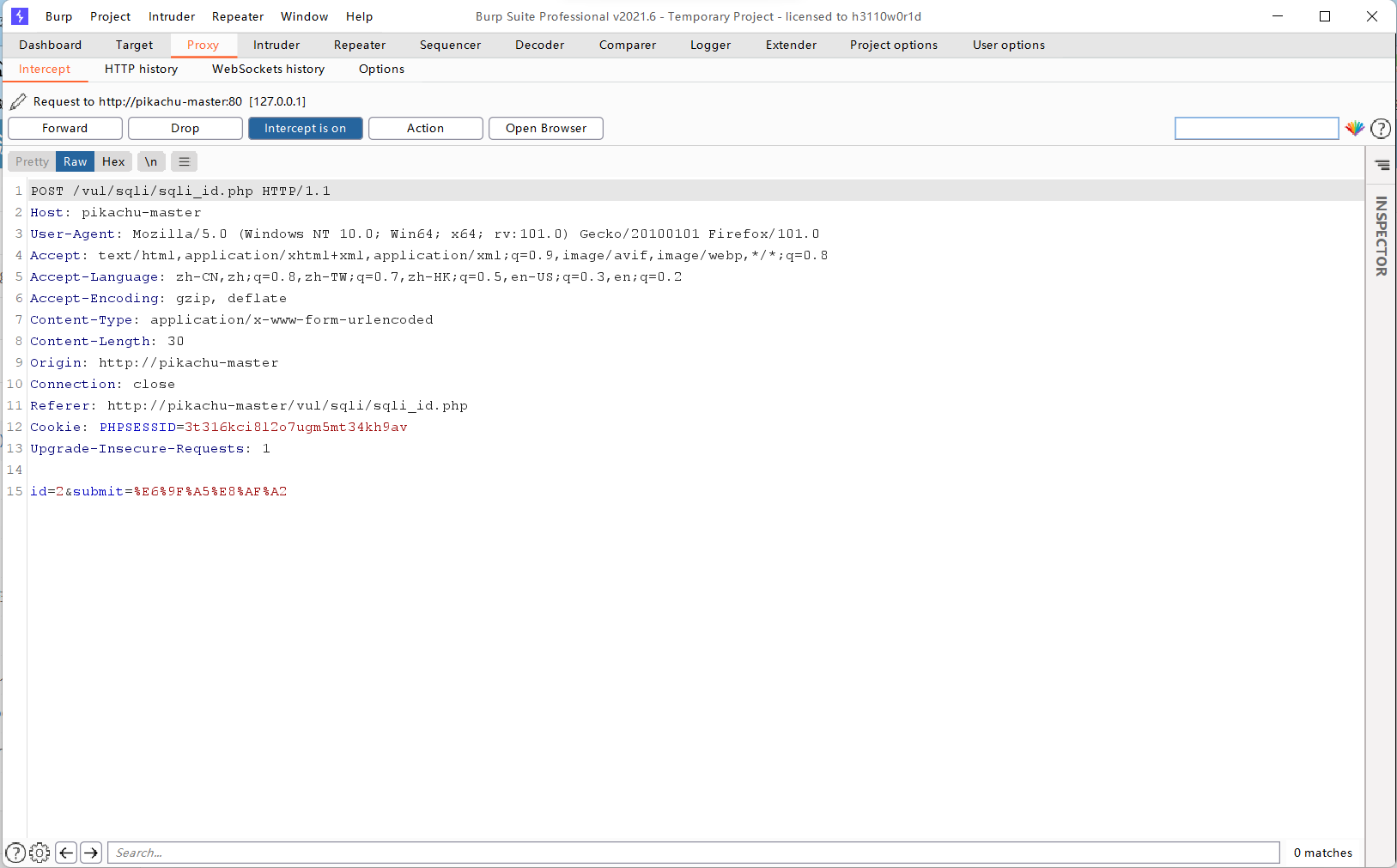Toggle the Intercept is on button

[x=306, y=128]
